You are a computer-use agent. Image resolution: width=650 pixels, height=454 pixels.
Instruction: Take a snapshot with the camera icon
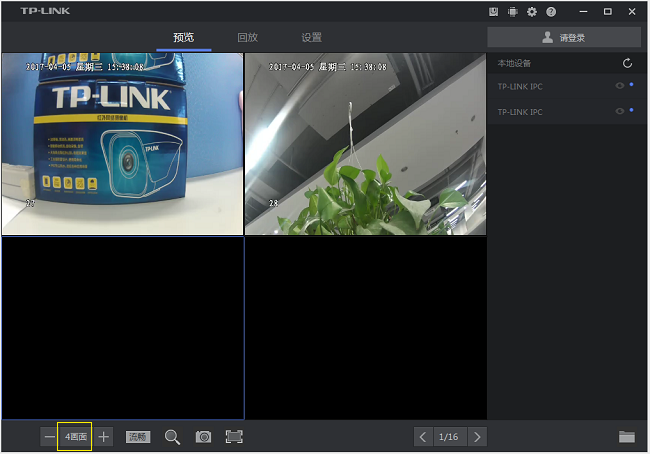203,437
